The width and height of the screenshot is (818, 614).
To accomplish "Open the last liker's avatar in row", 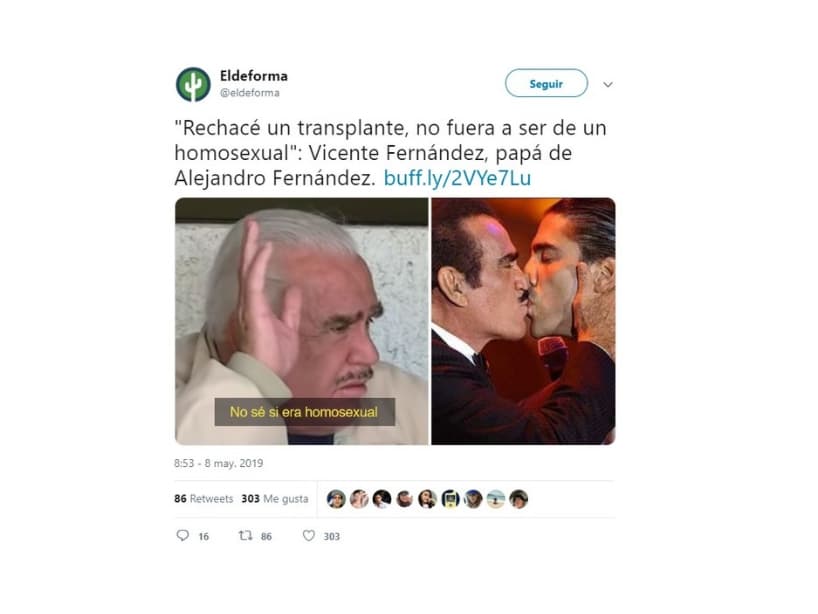I will click(519, 499).
